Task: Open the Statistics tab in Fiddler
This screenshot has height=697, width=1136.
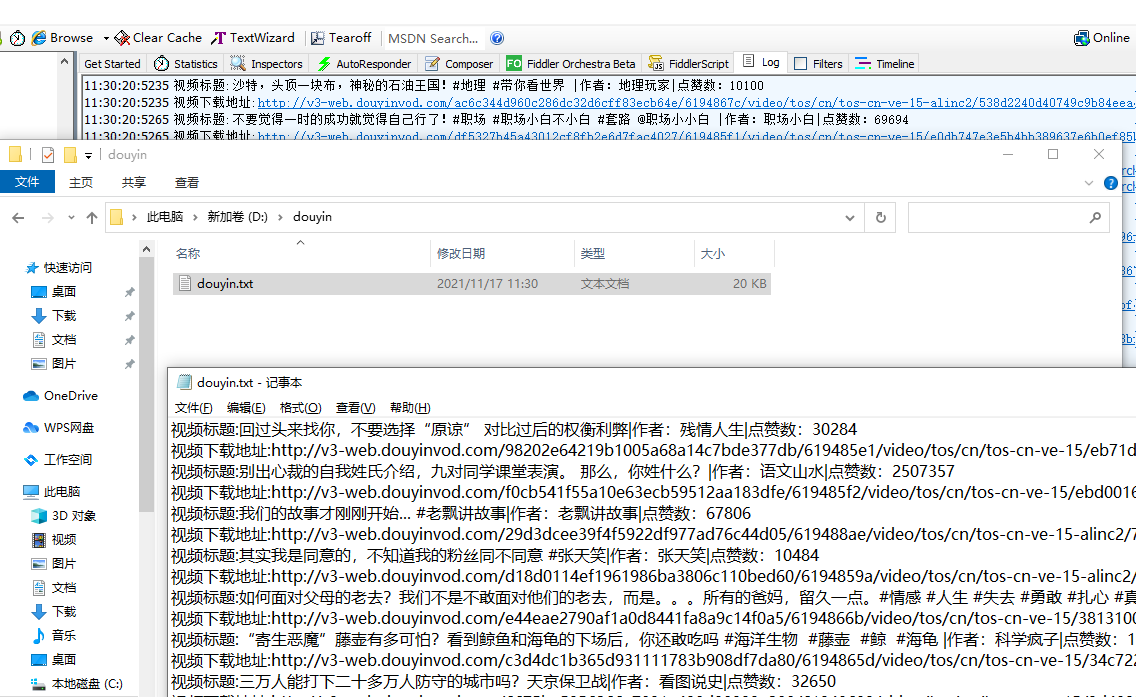Action: coord(185,64)
